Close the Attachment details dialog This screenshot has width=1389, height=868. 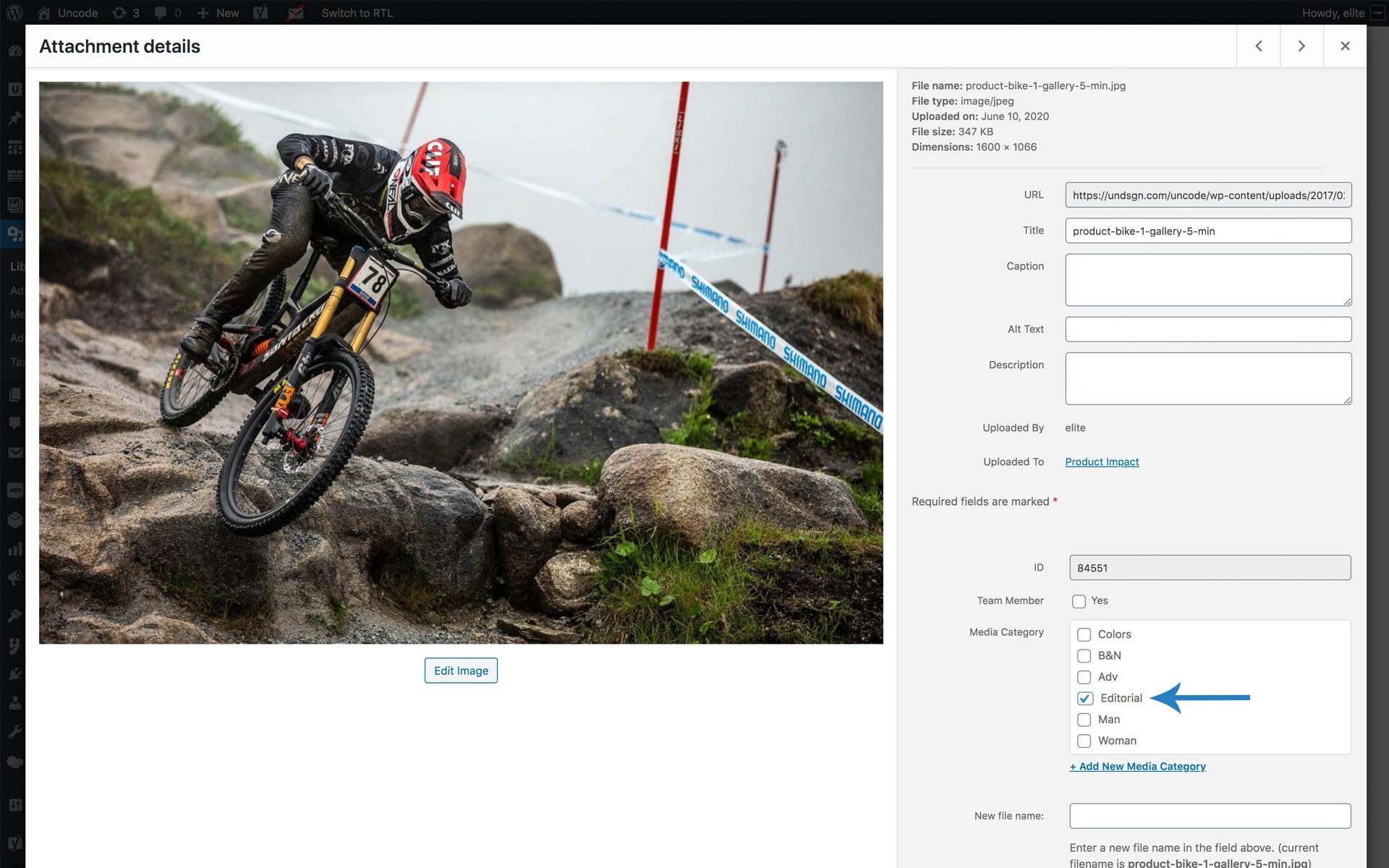pos(1345,46)
